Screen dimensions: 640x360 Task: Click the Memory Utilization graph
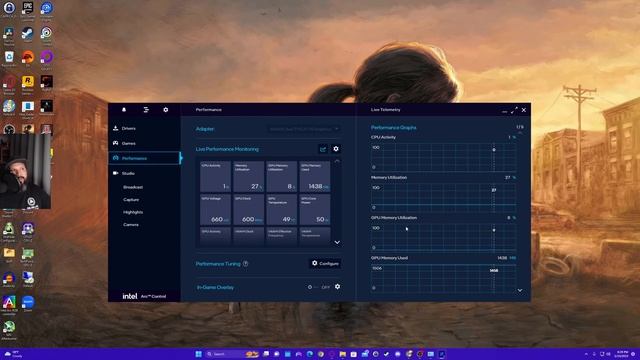click(x=443, y=197)
